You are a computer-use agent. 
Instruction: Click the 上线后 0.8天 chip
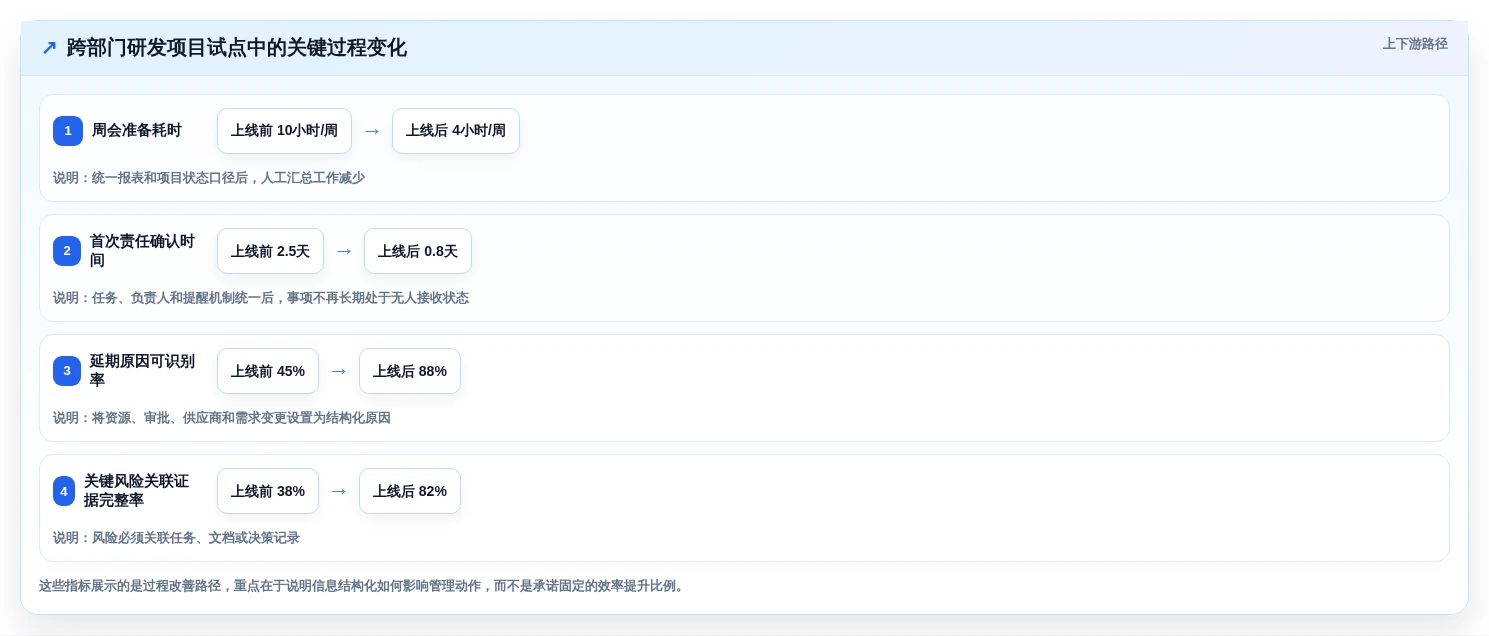pos(418,251)
